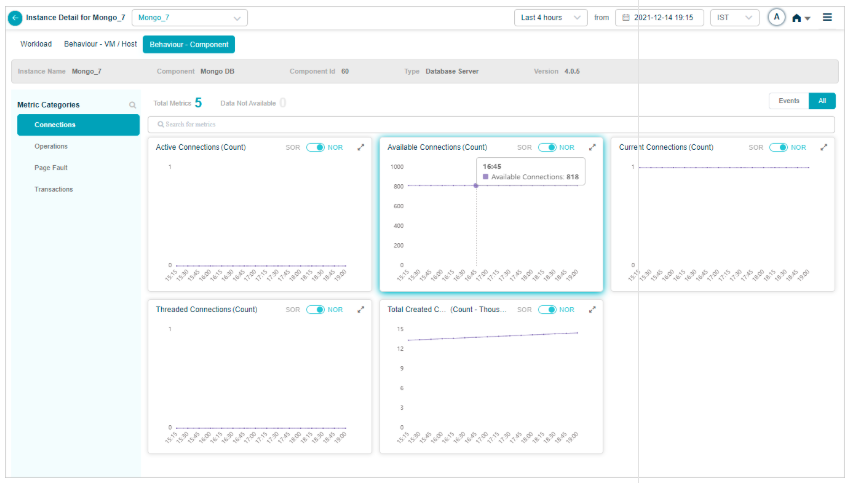Expand the Current Connections chart
Screen dimensions: 854x483
824,147
